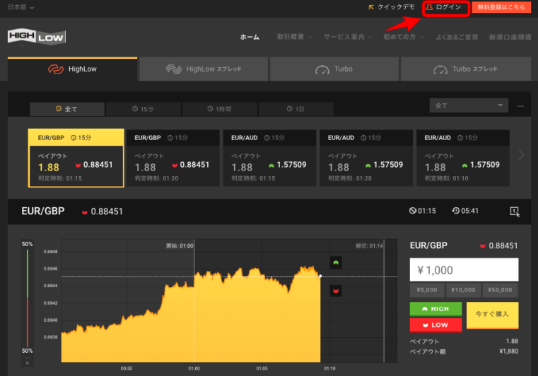Image resolution: width=538 pixels, height=376 pixels.
Task: Click the ¥1,000 amount input field
Action: [x=464, y=270]
